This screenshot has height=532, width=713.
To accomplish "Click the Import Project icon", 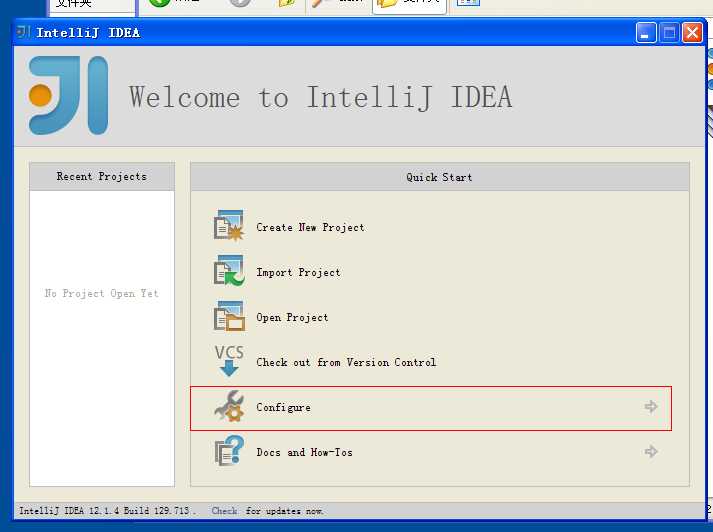I will (x=229, y=271).
